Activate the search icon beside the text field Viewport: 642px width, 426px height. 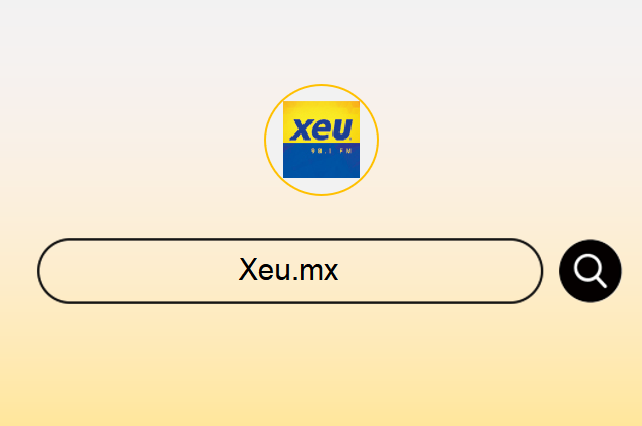(590, 271)
